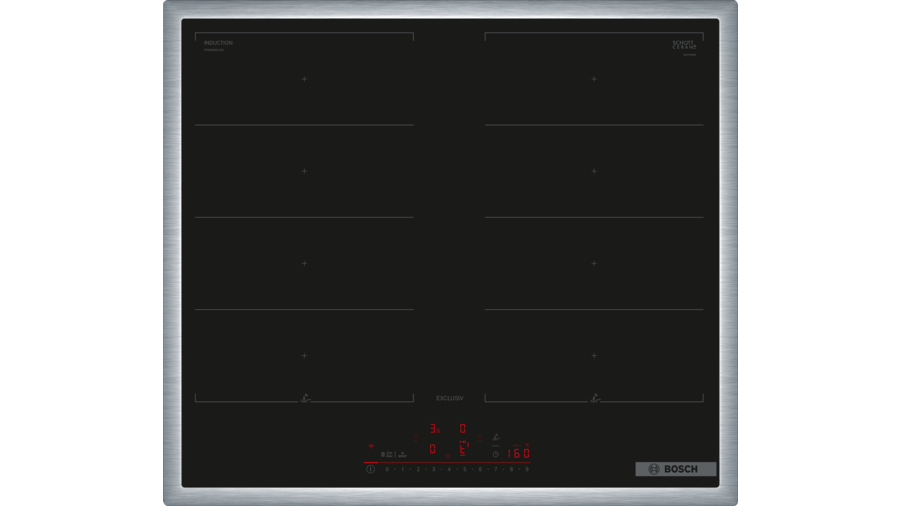Viewport: 900px width, 506px height.
Task: Tap the top right cooking zone cross
Action: 594,79
